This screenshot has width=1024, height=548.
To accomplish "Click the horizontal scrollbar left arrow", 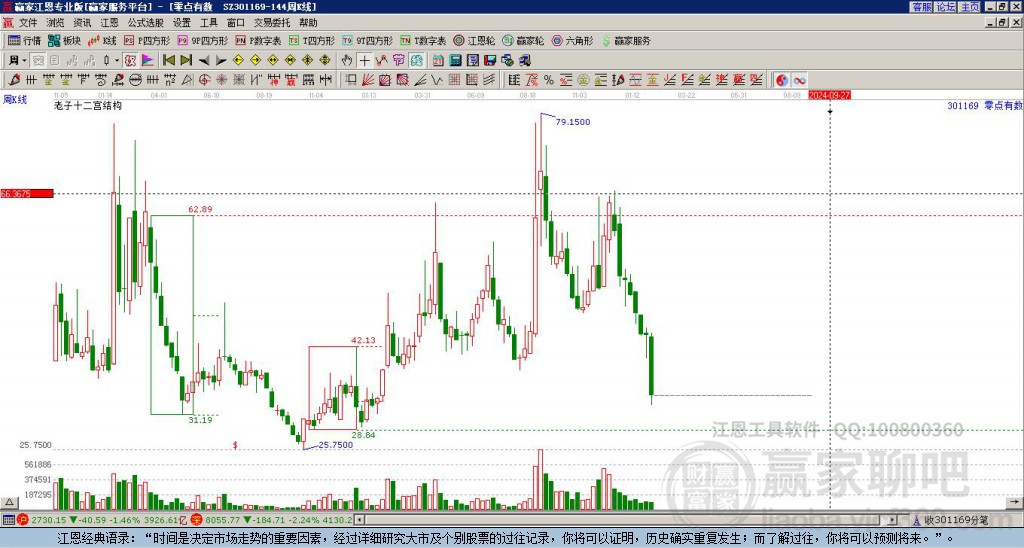I will coord(359,520).
